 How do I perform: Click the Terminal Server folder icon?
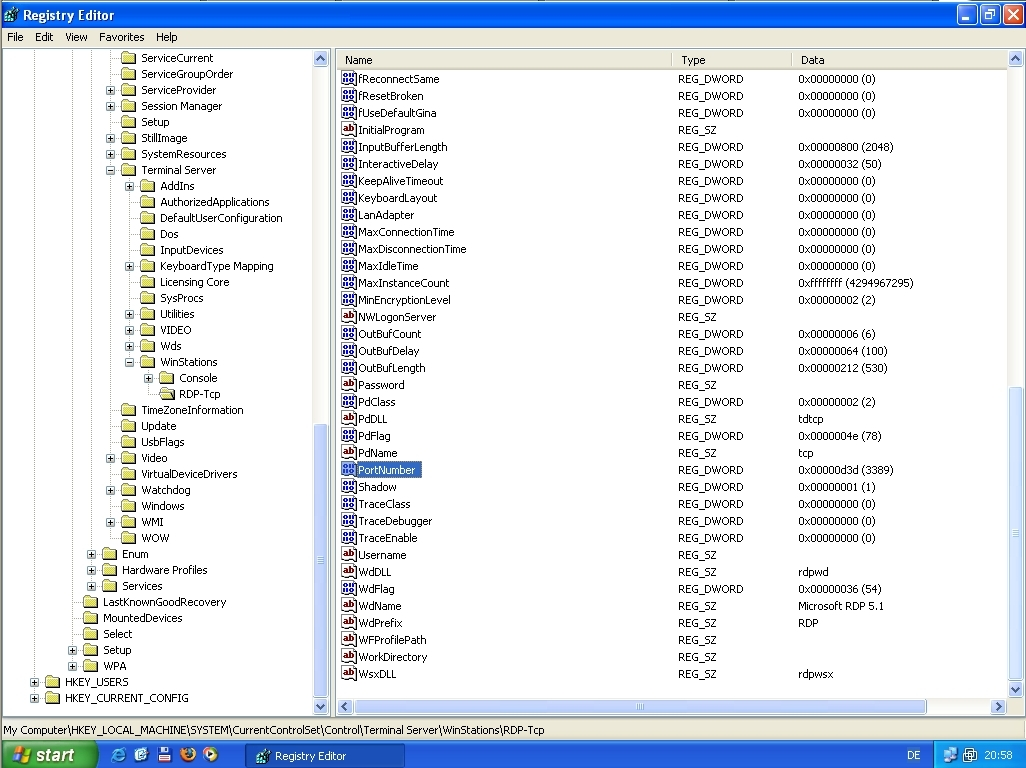click(x=128, y=170)
